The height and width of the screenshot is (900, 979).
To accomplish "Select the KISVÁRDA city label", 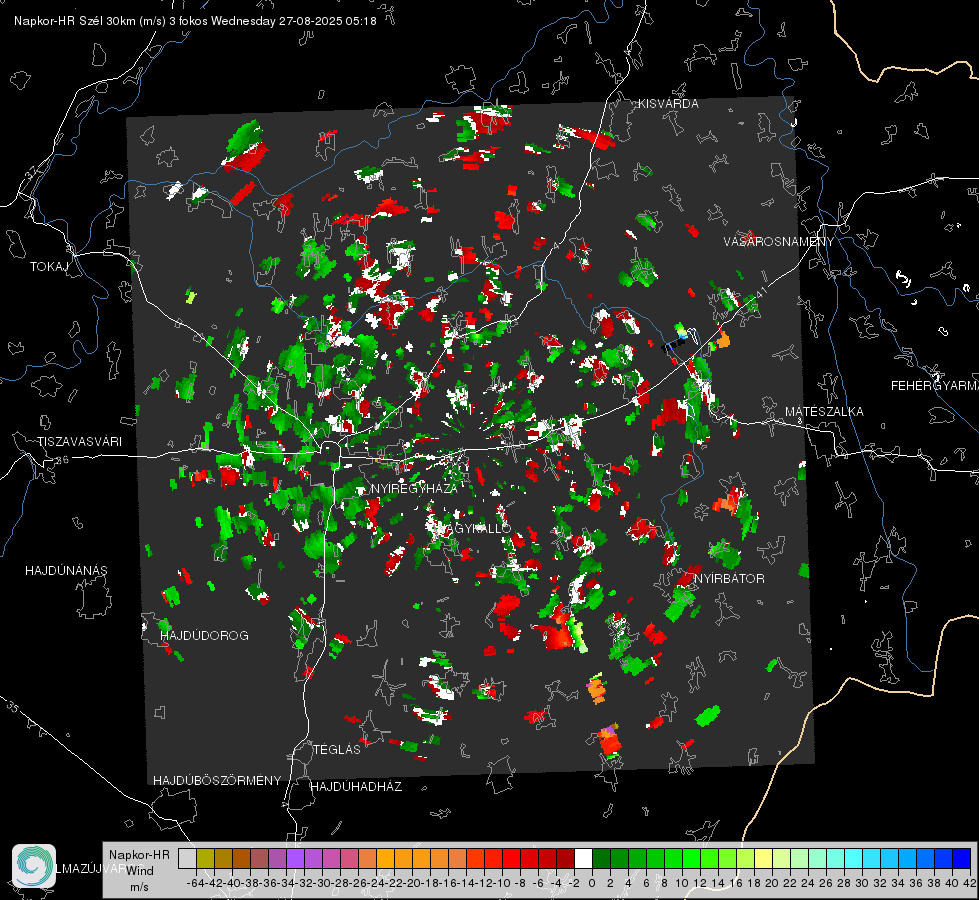I will (x=668, y=104).
